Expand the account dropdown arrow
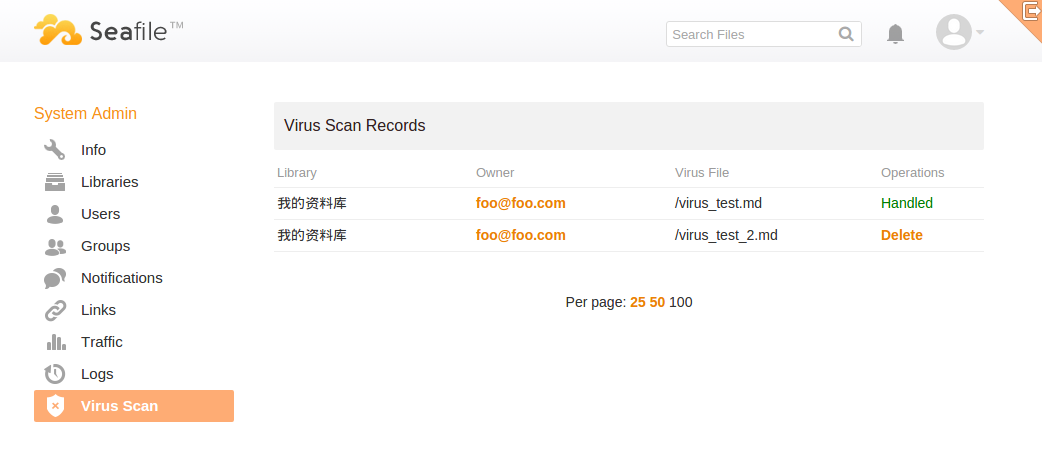The image size is (1042, 464). click(980, 33)
